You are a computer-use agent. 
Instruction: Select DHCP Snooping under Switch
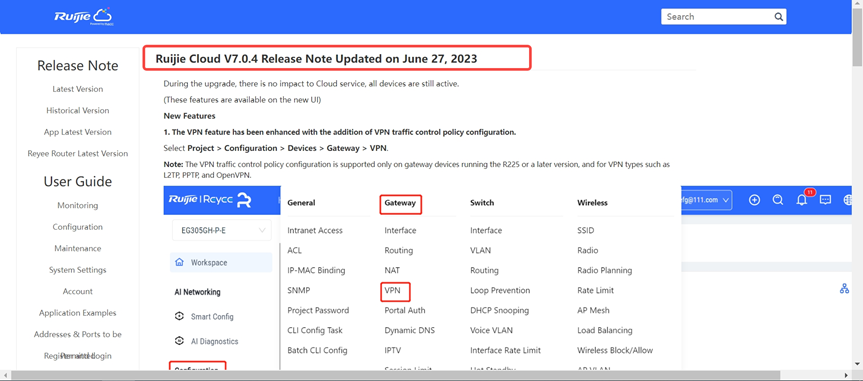click(500, 311)
